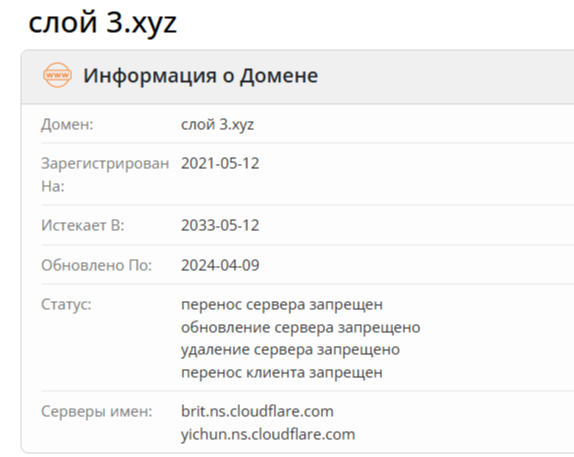The height and width of the screenshot is (457, 574).
Task: Click the Зарегистрирован На label
Action: (105, 175)
